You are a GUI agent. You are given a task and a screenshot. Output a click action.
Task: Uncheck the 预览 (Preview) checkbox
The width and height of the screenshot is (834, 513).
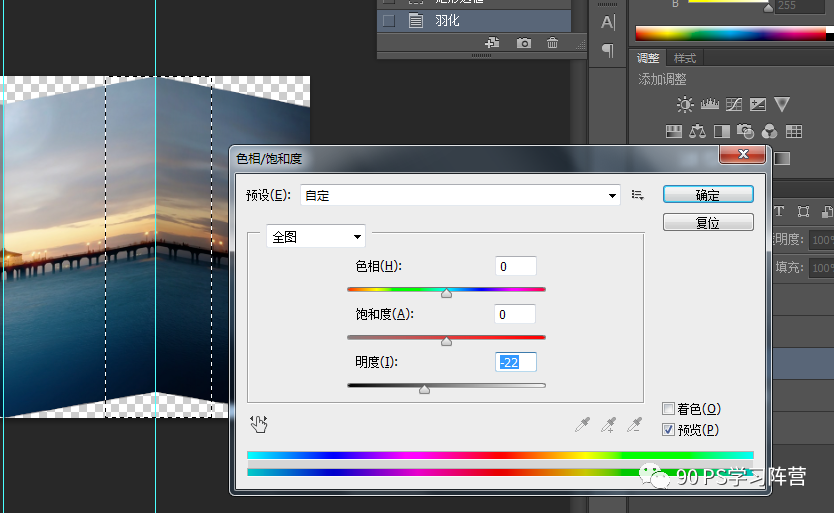669,429
